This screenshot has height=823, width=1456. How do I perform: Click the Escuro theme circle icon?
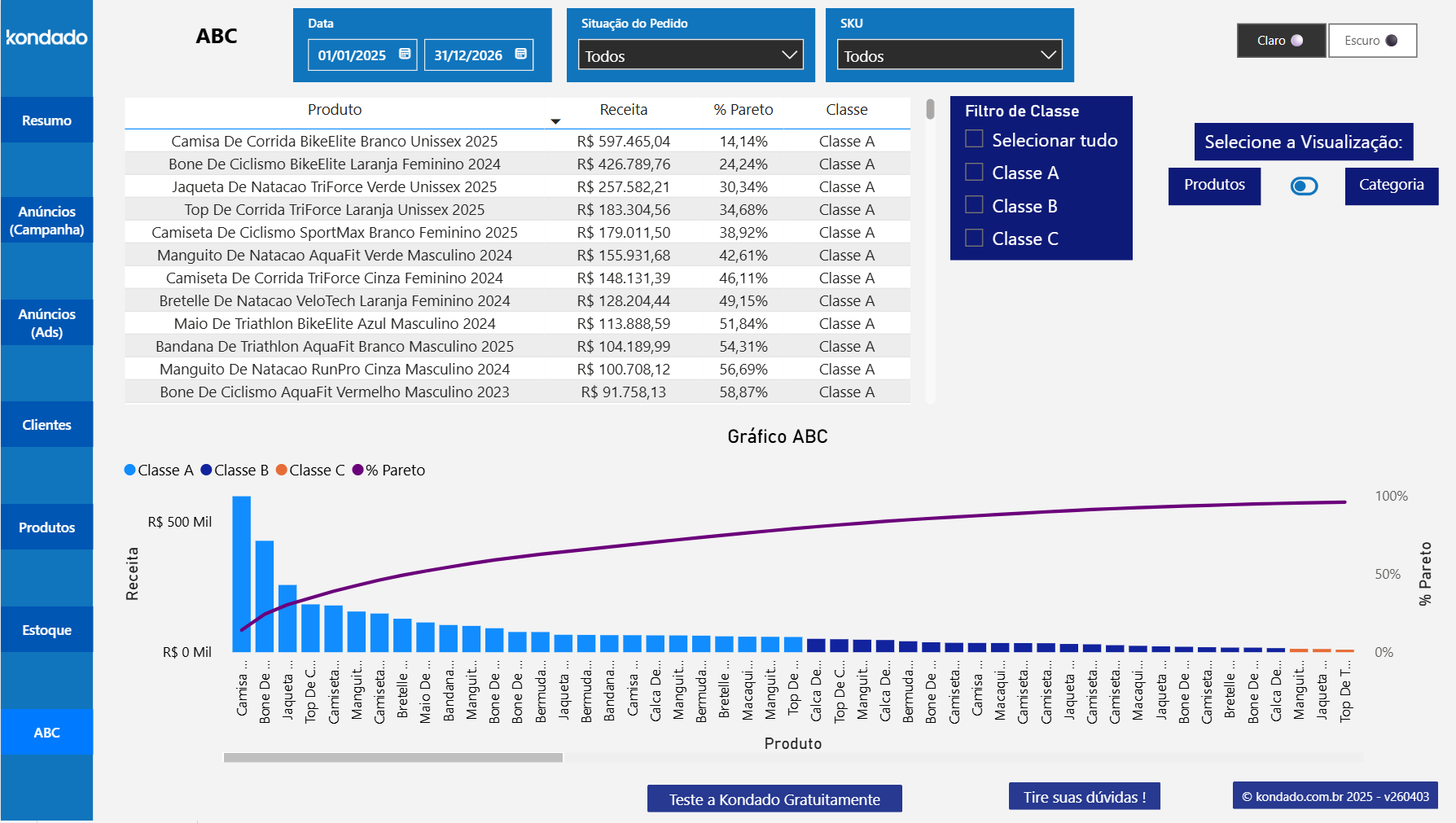tap(1393, 39)
